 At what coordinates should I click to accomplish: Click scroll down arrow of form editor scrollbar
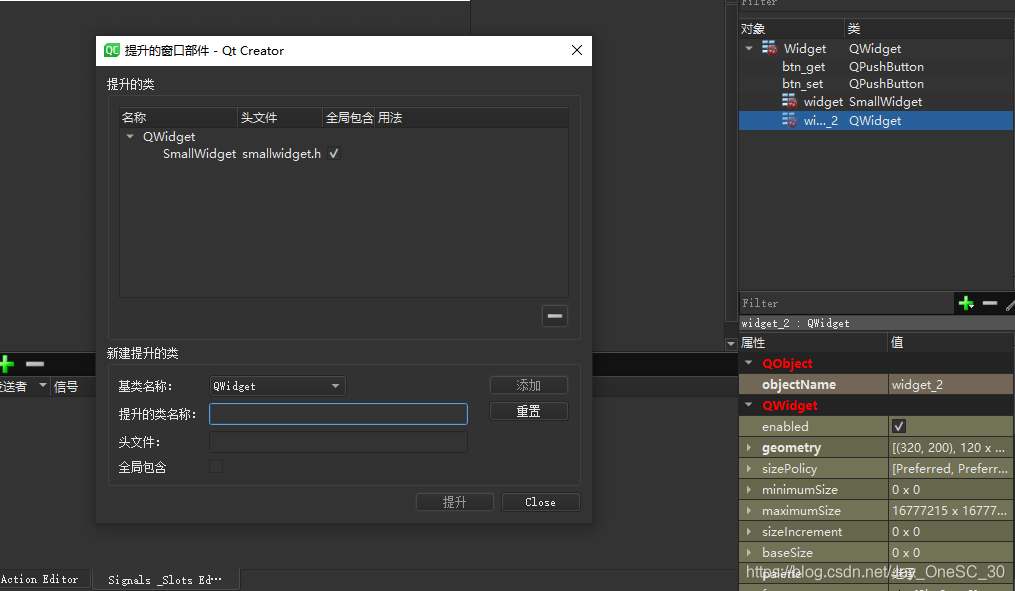coord(731,344)
